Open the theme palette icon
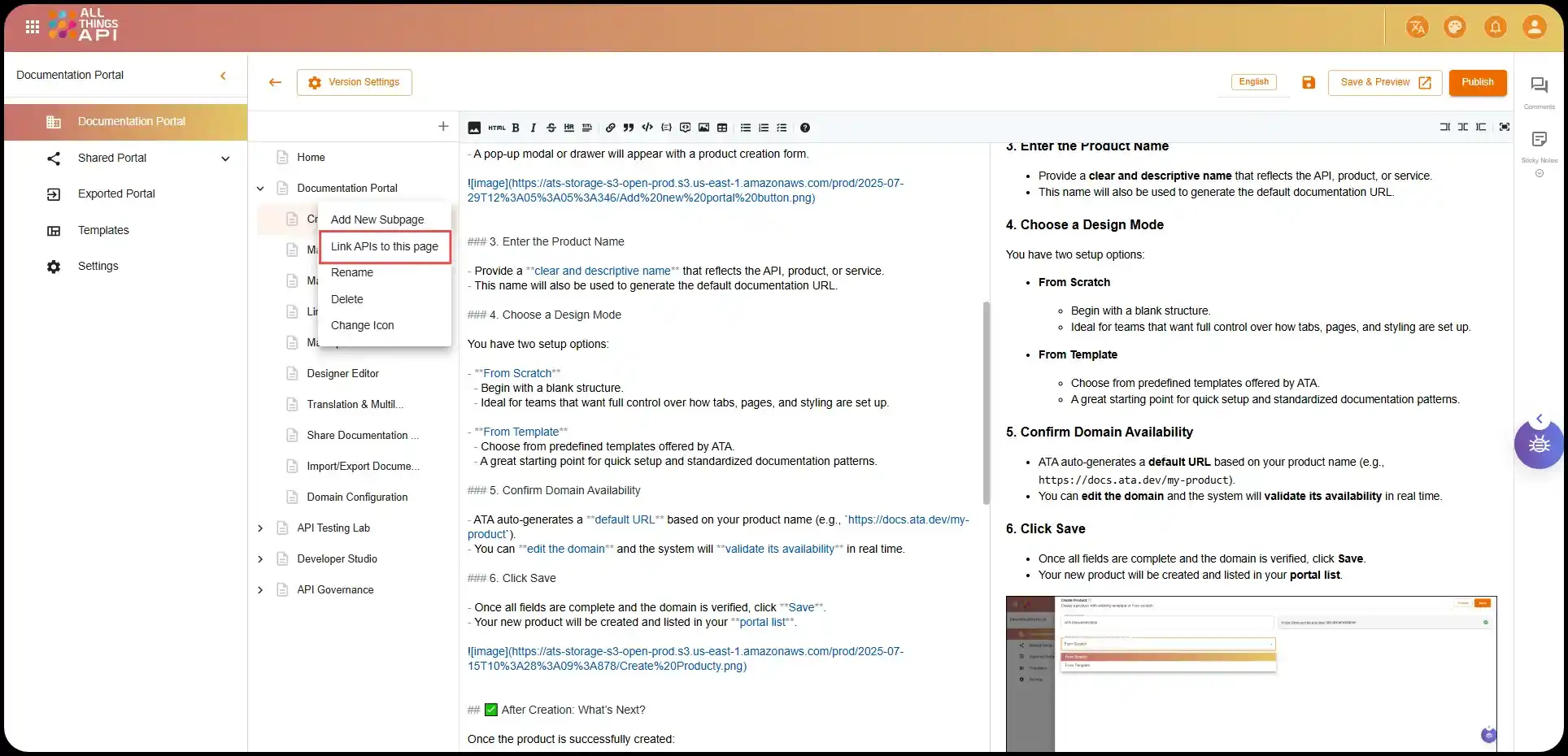Image resolution: width=1568 pixels, height=756 pixels. point(1454,27)
